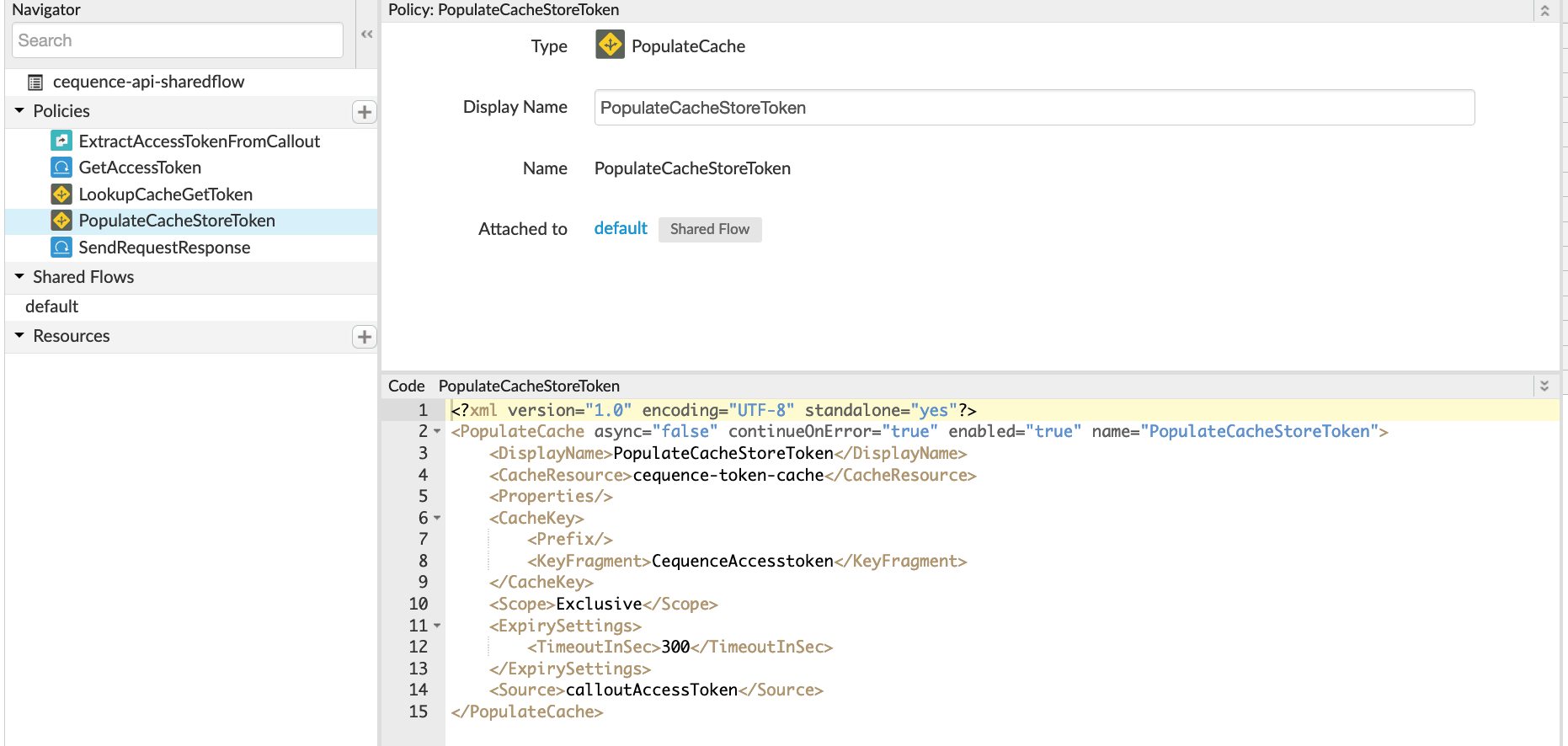This screenshot has width=1568, height=746.
Task: Click the ExtractAccessTokenFromCallout policy icon
Action: click(61, 141)
